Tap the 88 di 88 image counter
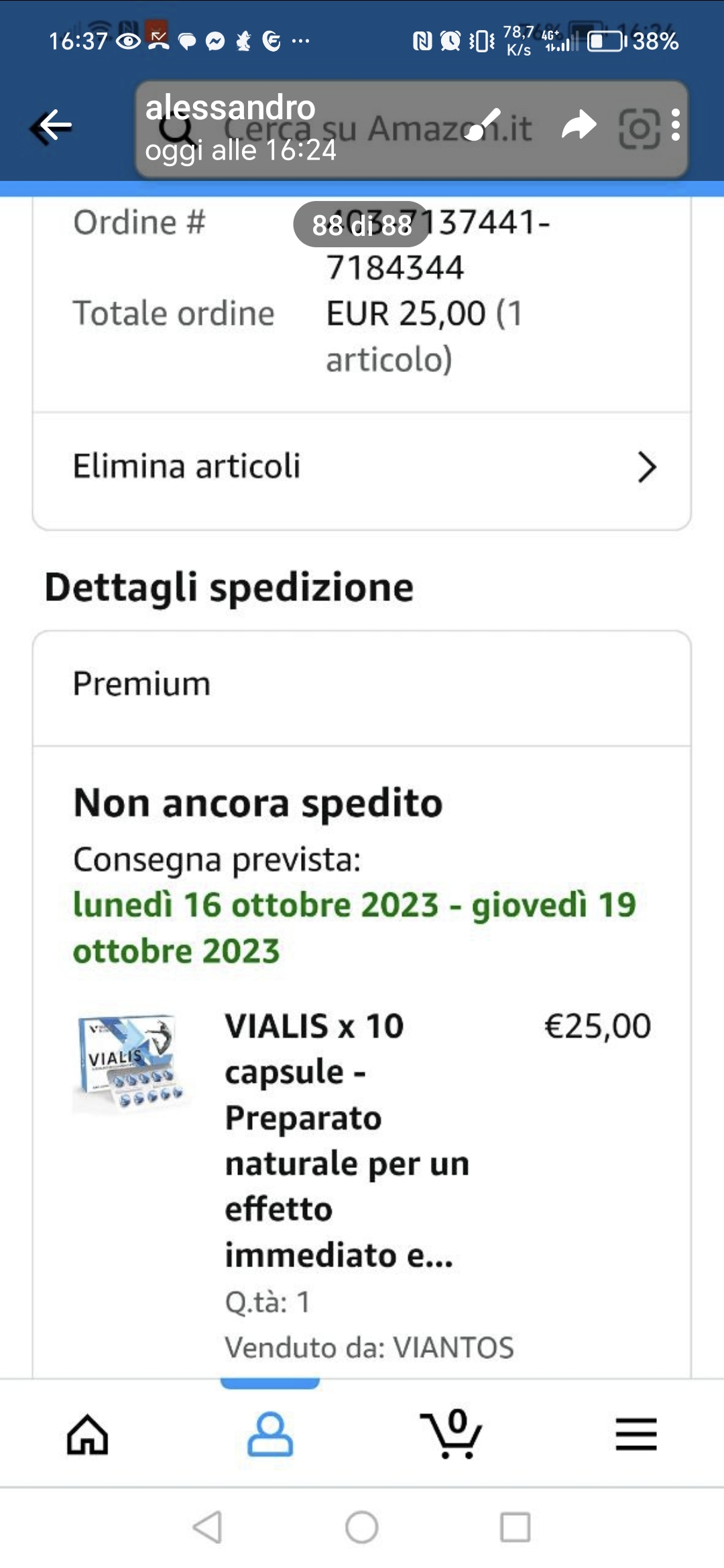The image size is (724, 1568). coord(361,225)
